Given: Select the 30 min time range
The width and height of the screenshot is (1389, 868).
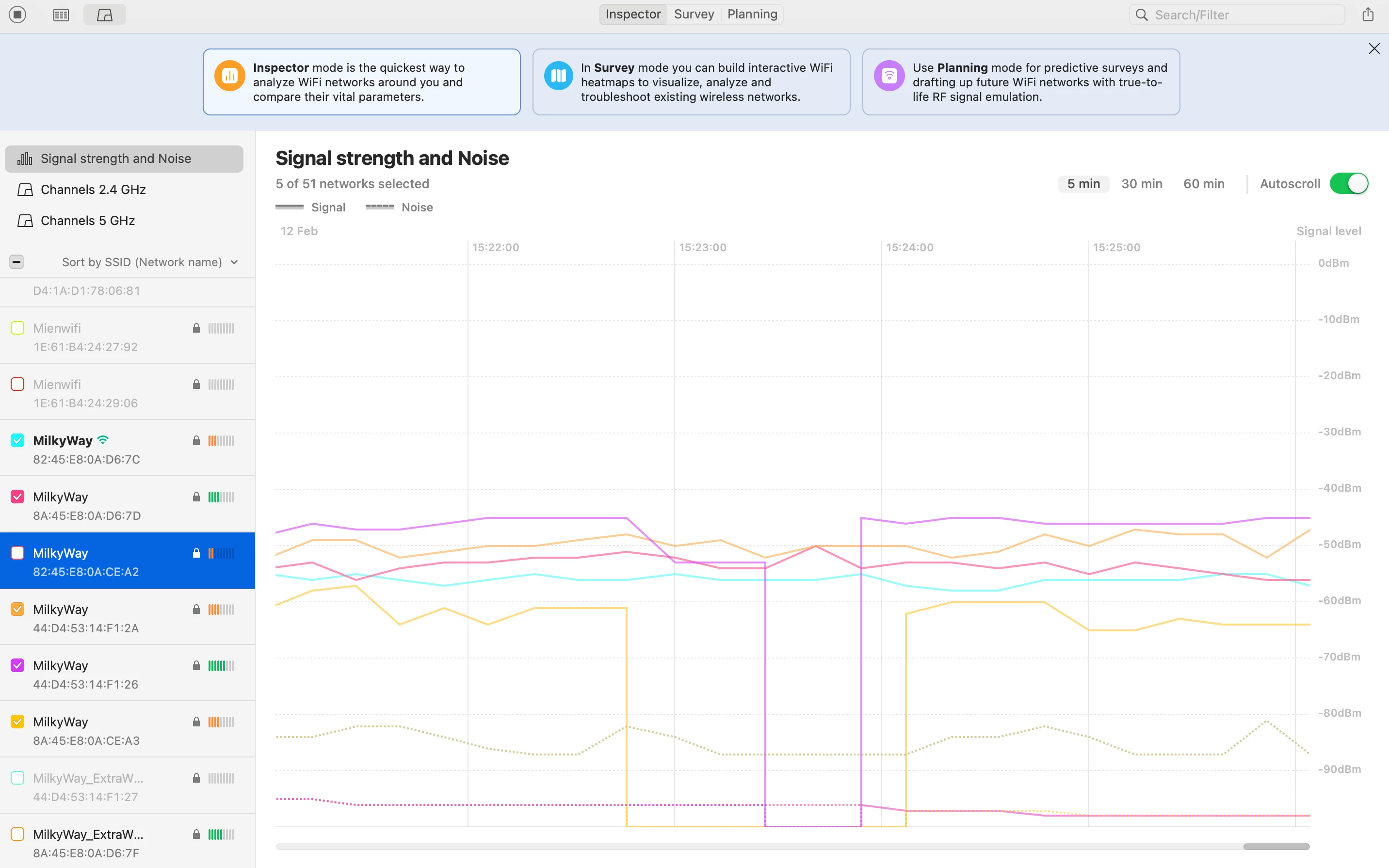Looking at the screenshot, I should pyautogui.click(x=1141, y=184).
